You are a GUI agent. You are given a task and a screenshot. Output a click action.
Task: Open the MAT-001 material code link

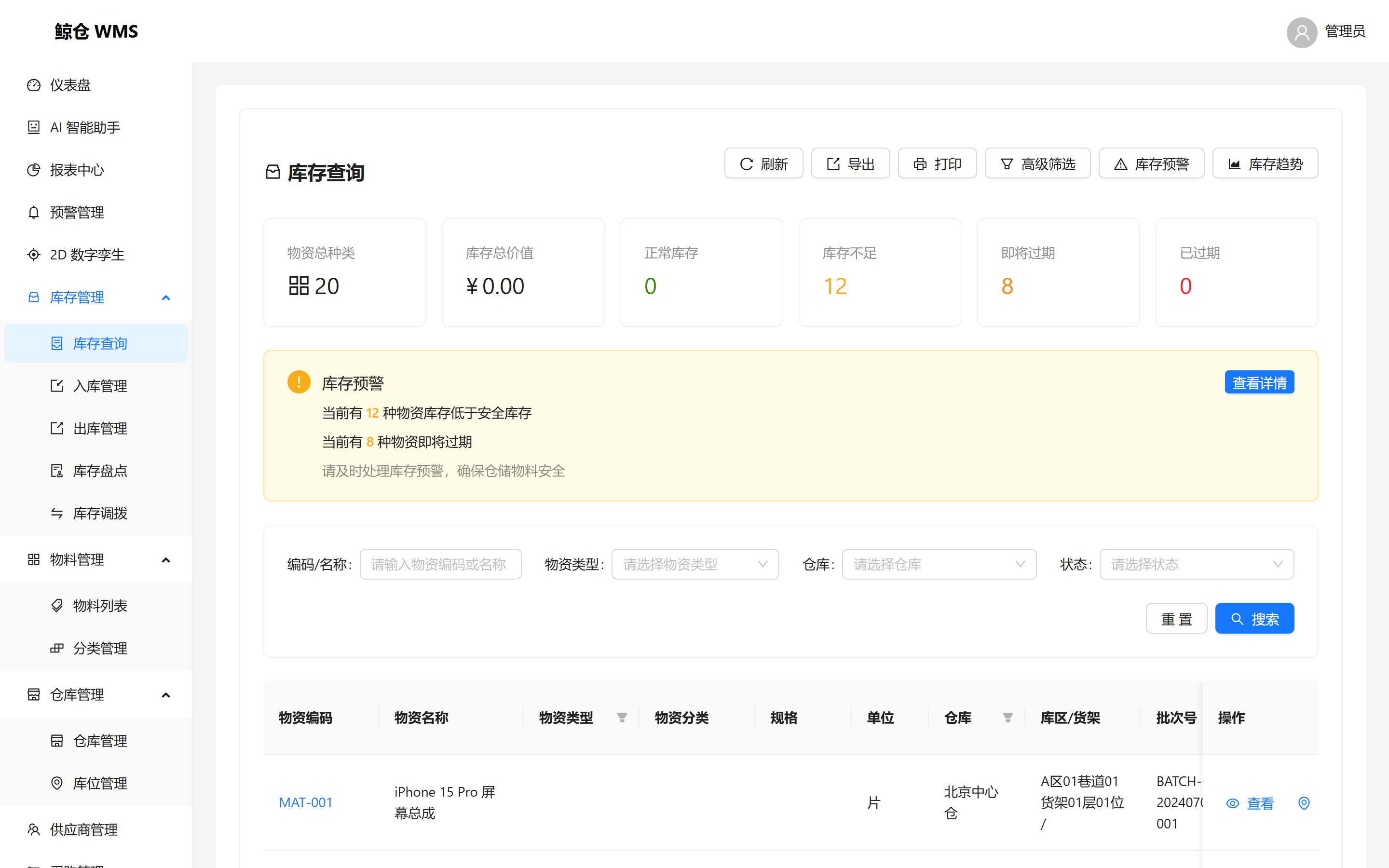[305, 802]
